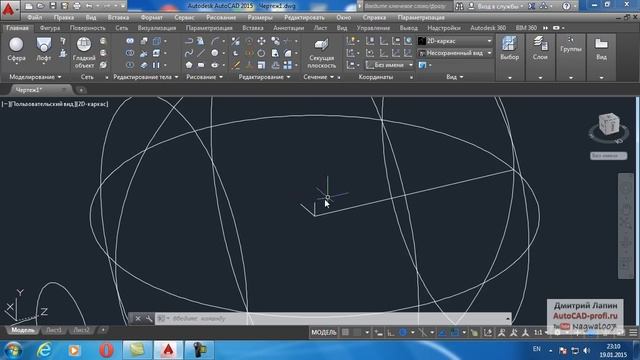Click the solid union icon in Редактирование тела
Screen dimensions: 640x360
(x=130, y=41)
